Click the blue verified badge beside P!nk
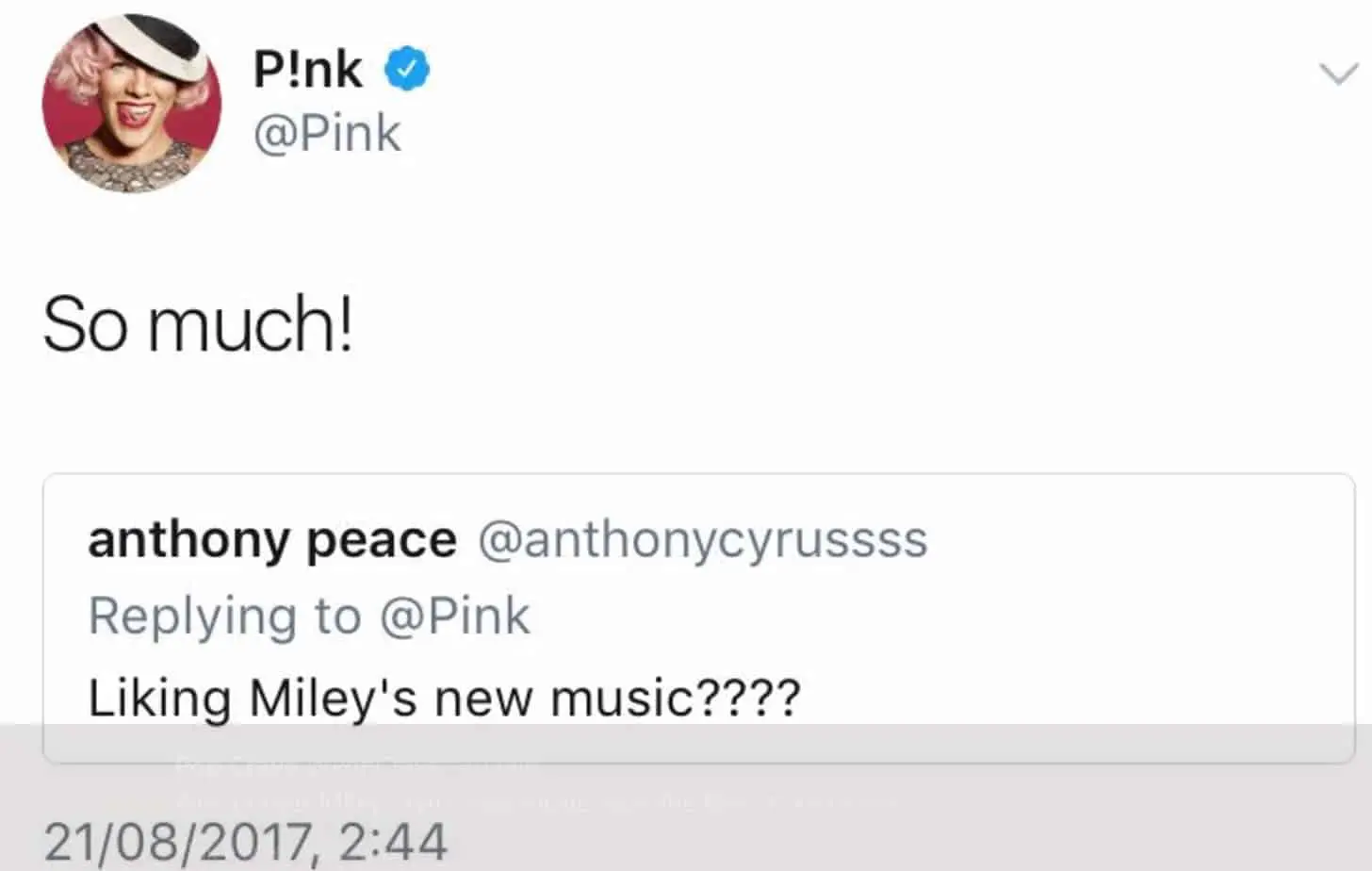This screenshot has width=1372, height=871. 407,69
